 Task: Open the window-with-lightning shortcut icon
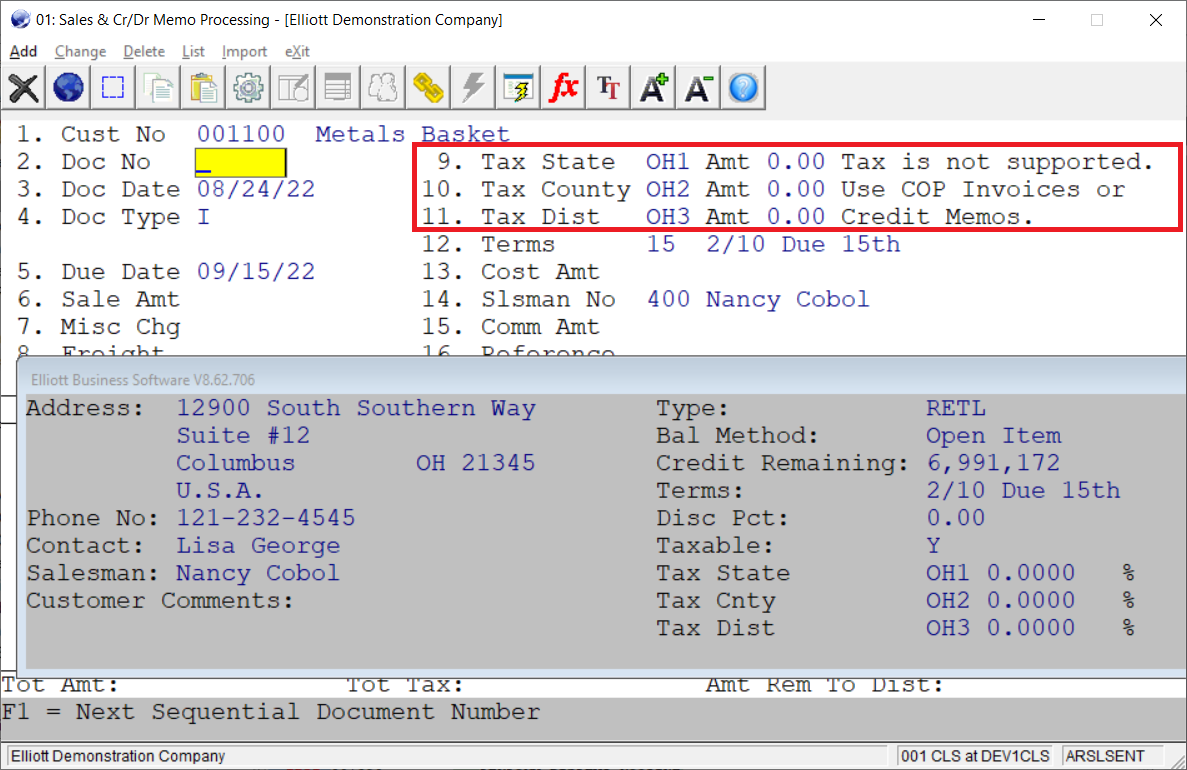518,88
